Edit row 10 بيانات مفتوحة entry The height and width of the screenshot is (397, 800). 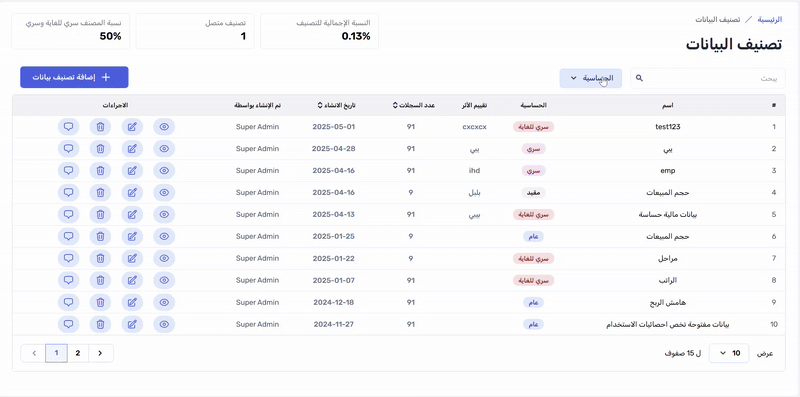(132, 324)
